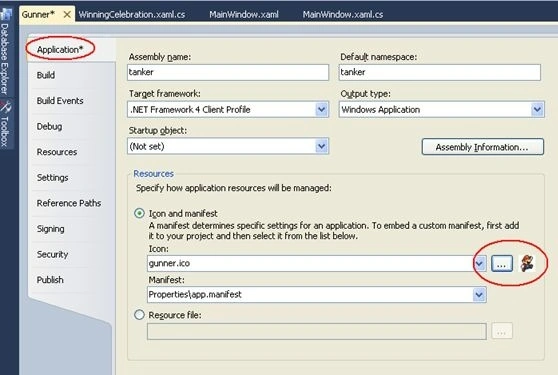Screen dimensions: 558x375
Task: Click the Assembly name text field
Action: point(228,72)
